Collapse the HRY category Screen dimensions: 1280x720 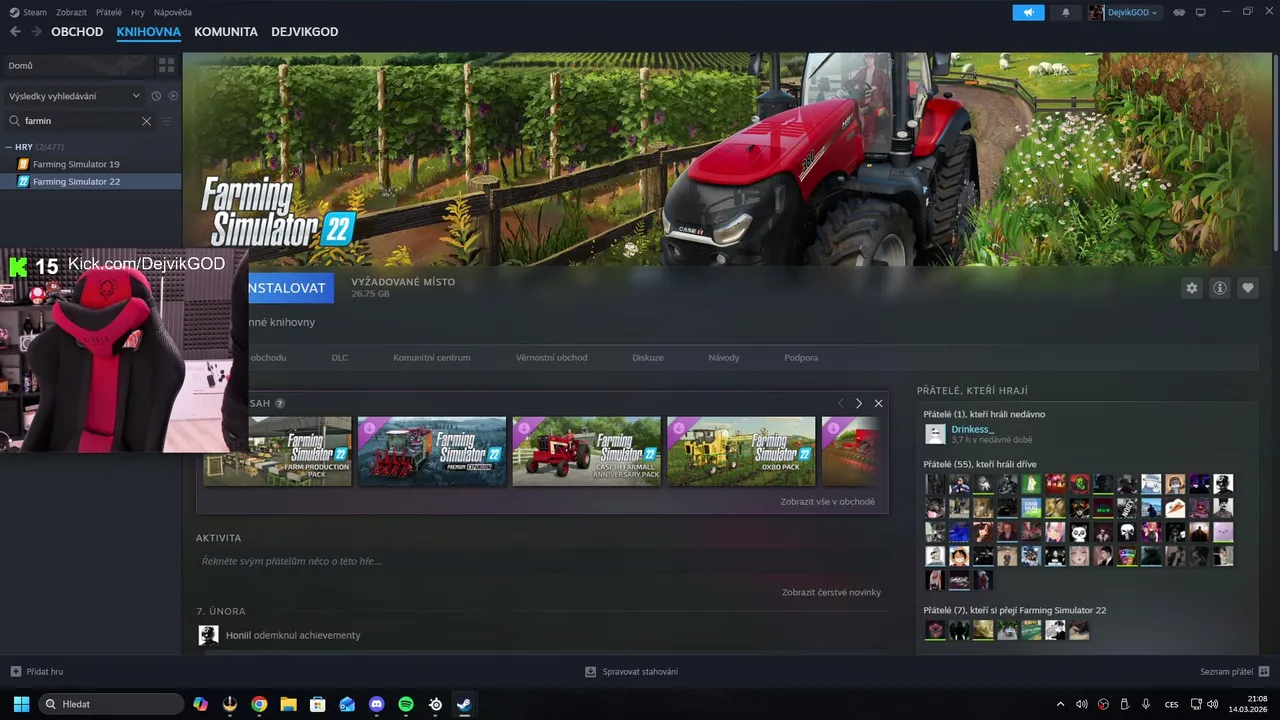tap(9, 147)
